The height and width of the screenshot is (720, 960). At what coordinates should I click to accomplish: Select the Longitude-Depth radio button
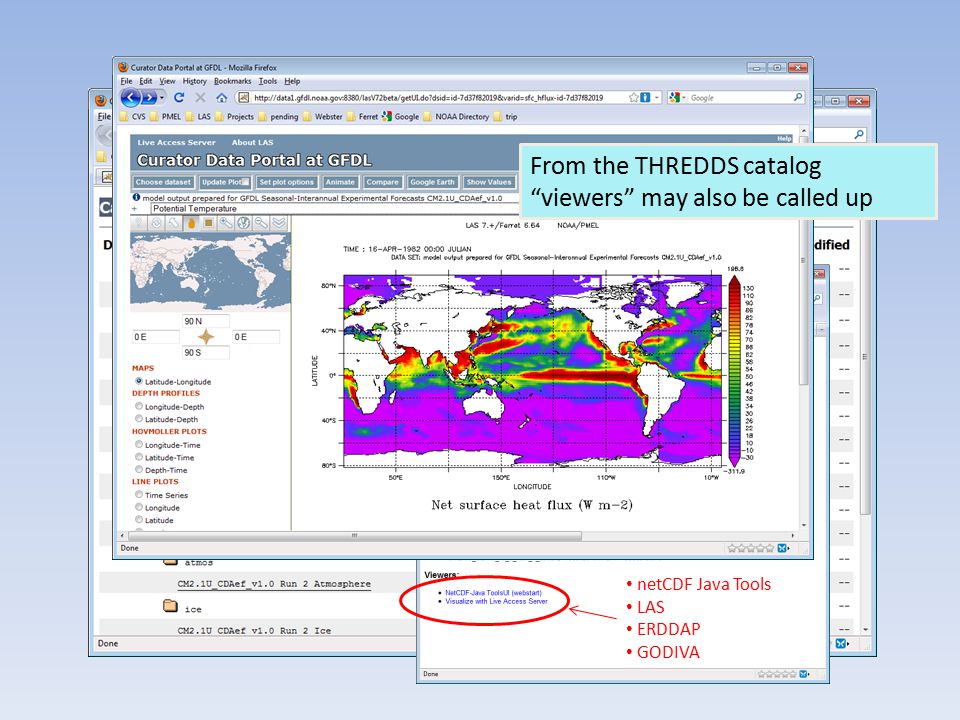coord(139,407)
